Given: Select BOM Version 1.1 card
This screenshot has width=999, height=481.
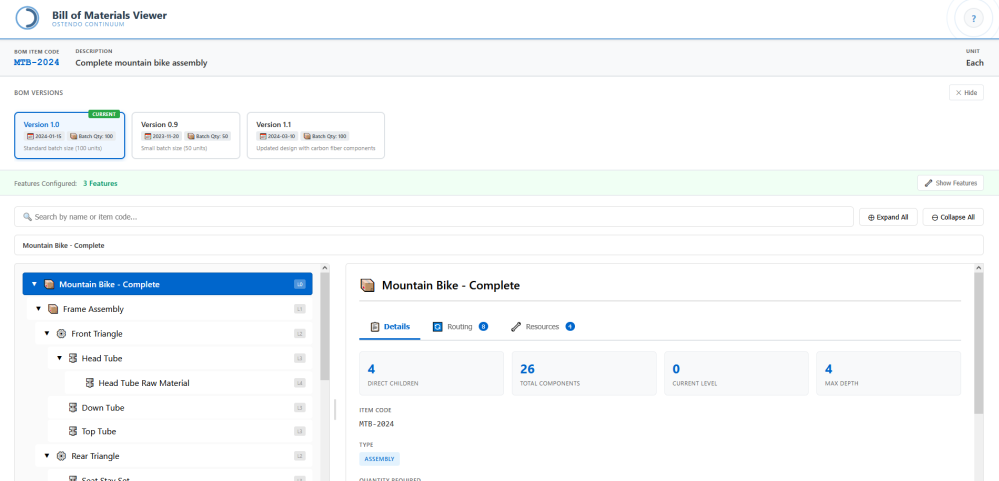Looking at the screenshot, I should [x=315, y=135].
